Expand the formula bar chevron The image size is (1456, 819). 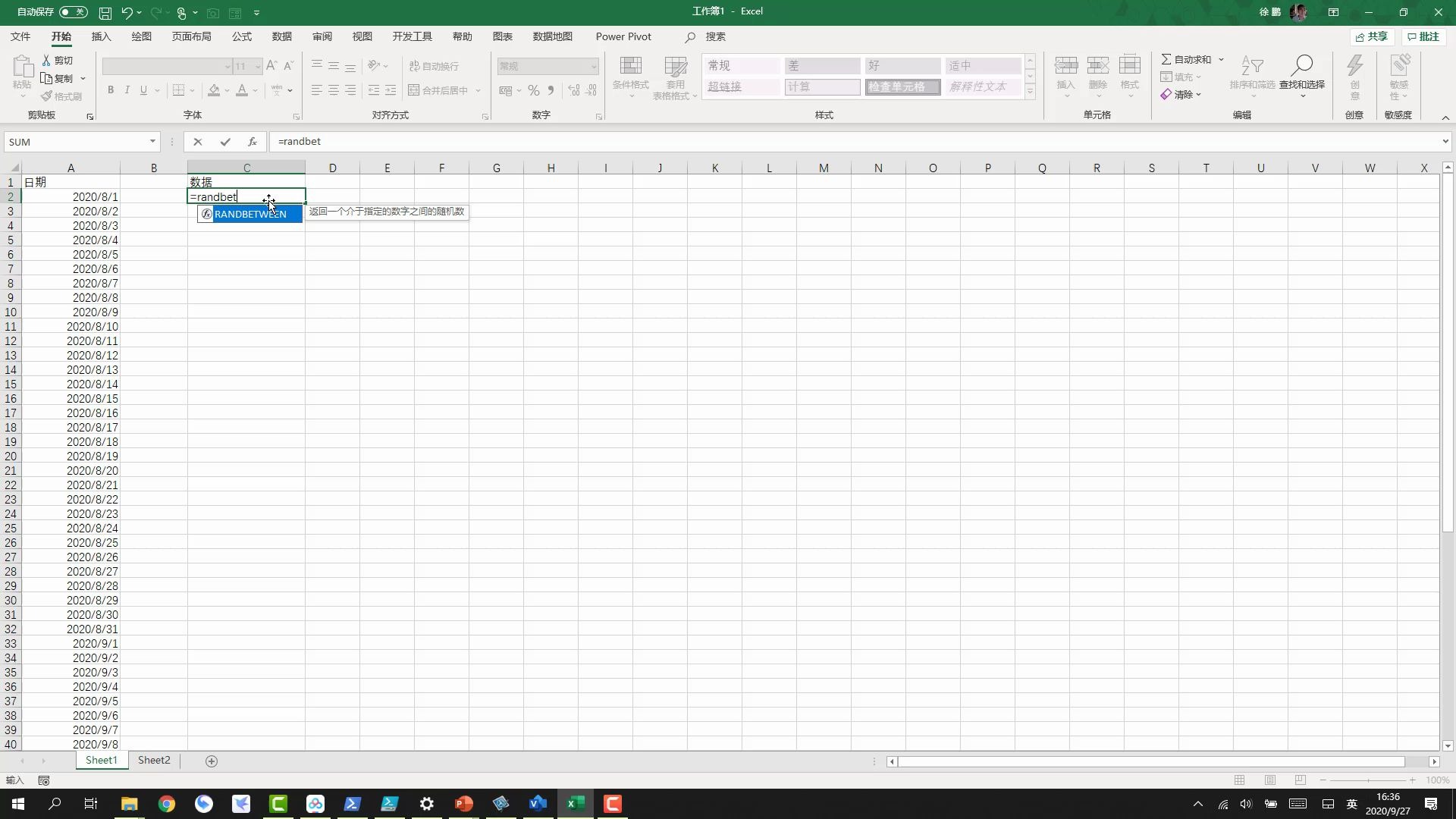1445,142
